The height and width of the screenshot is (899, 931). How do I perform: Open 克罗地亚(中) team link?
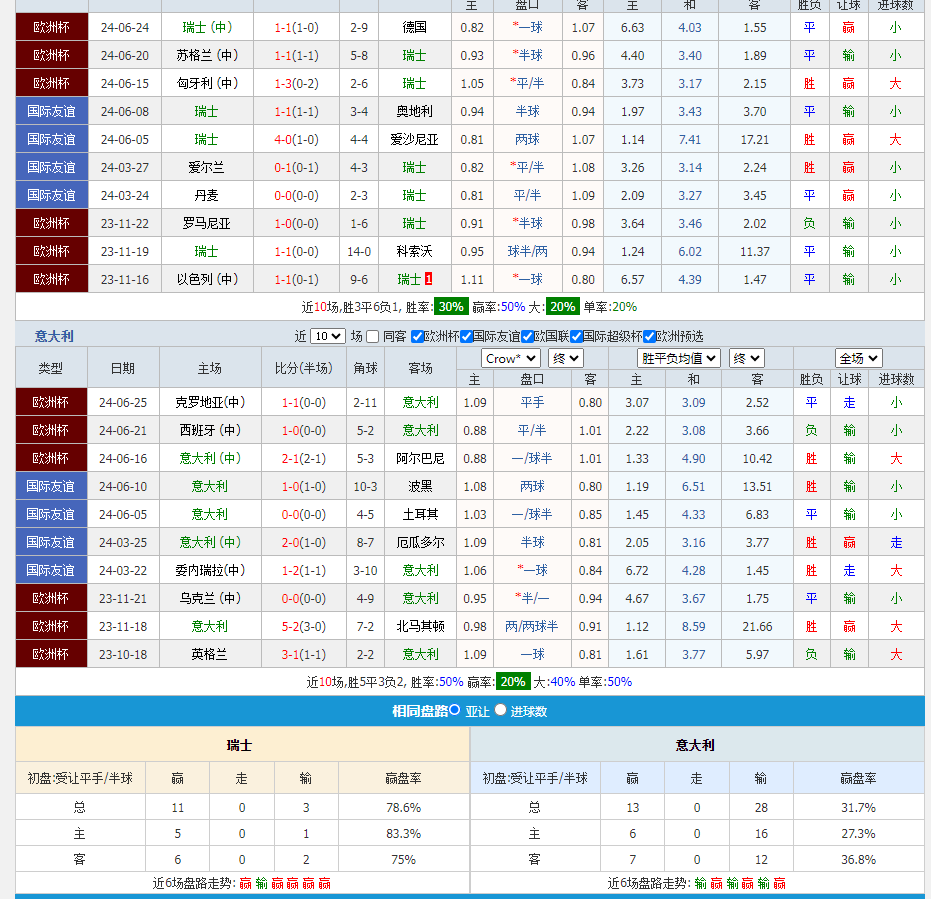pyautogui.click(x=210, y=403)
